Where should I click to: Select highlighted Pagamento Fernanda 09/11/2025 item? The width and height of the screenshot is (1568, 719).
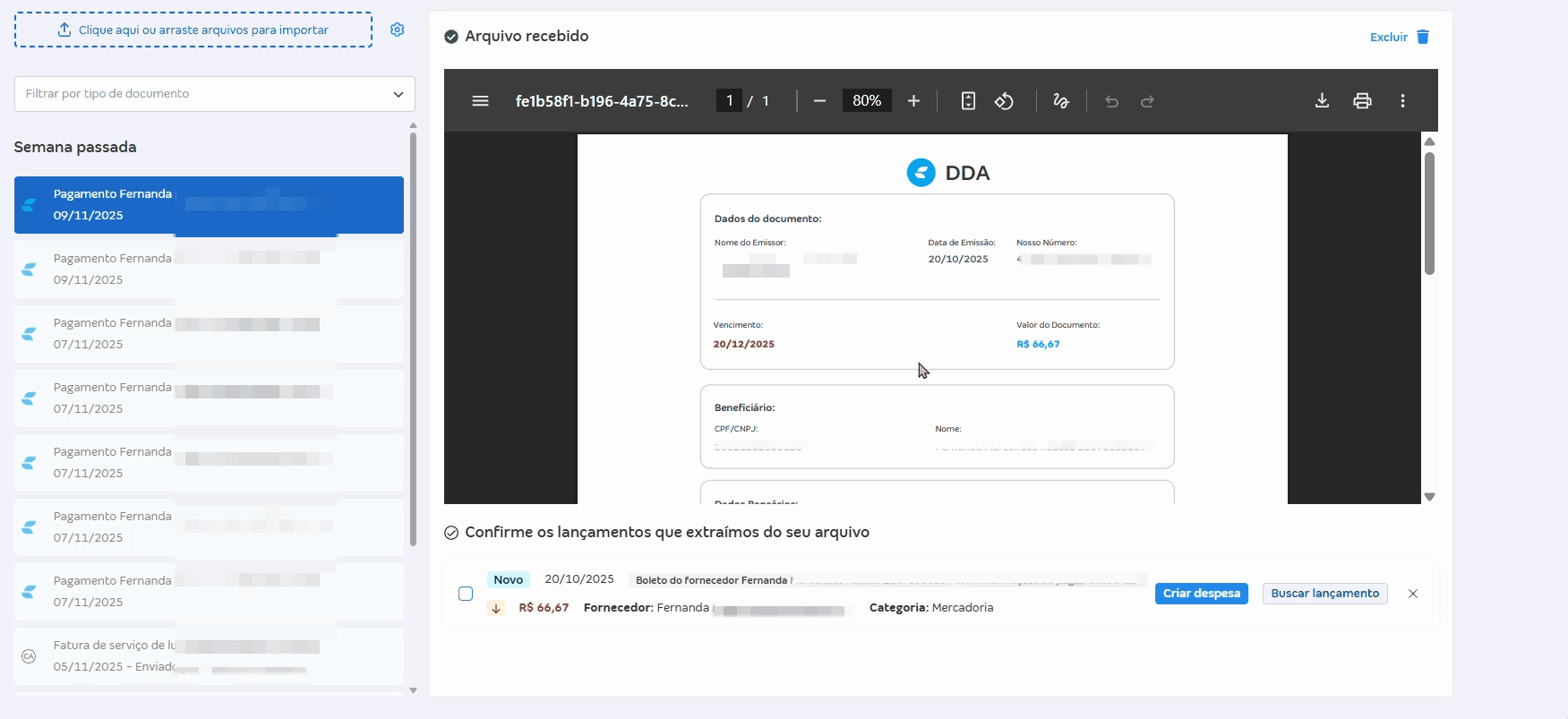pos(209,205)
